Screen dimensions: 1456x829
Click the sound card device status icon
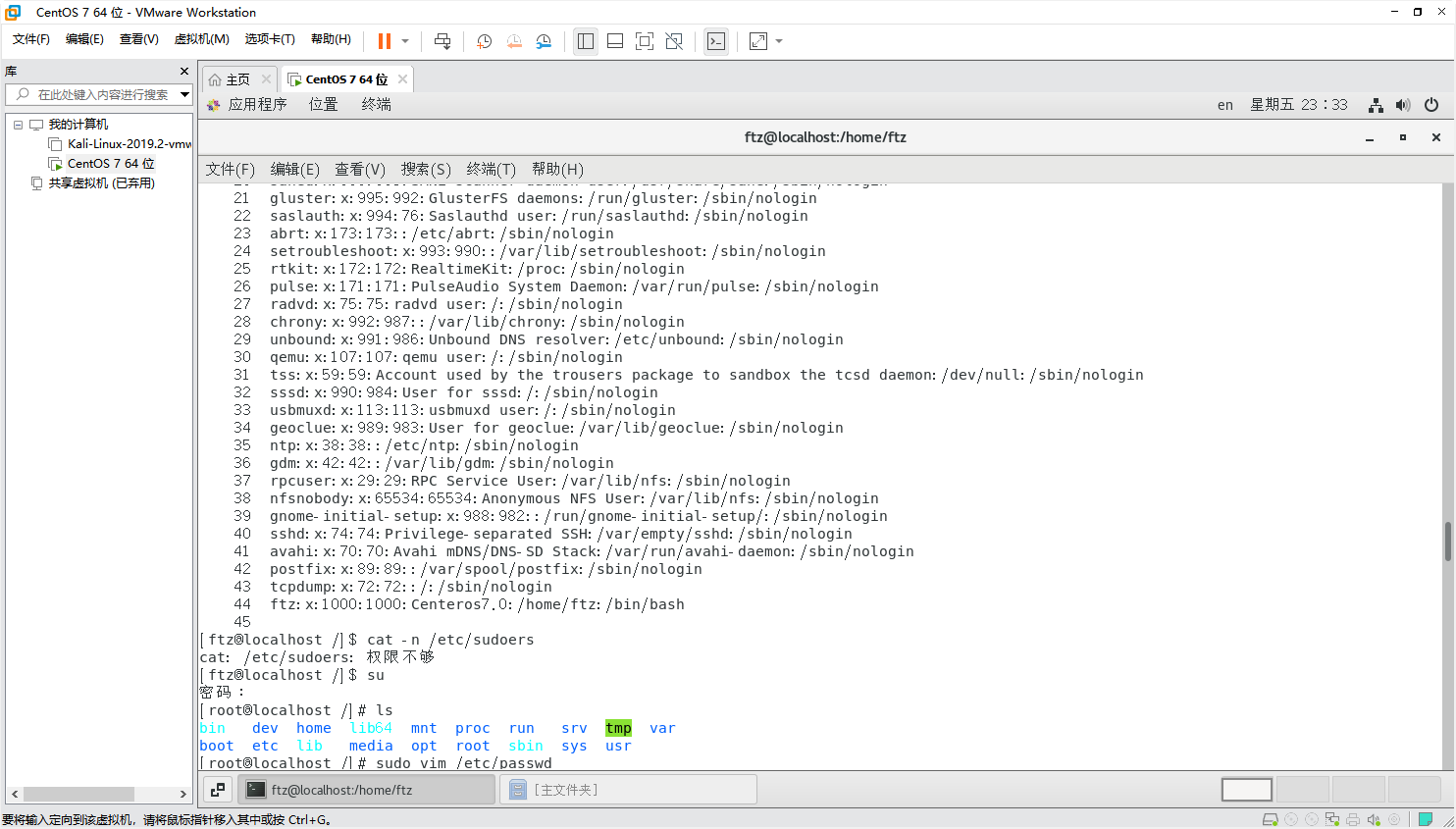click(1374, 819)
